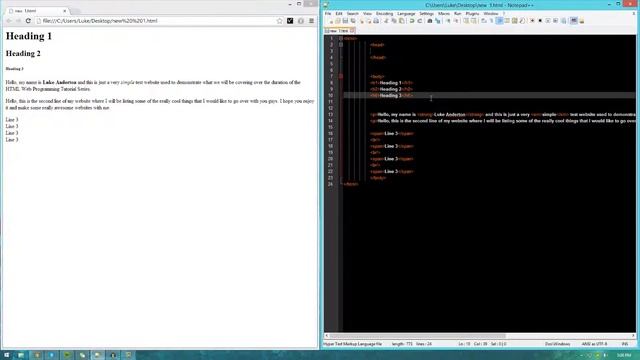Click the bold Luke Anderton text in the webpage
Viewport: 640px width, 360px height.
click(59, 82)
